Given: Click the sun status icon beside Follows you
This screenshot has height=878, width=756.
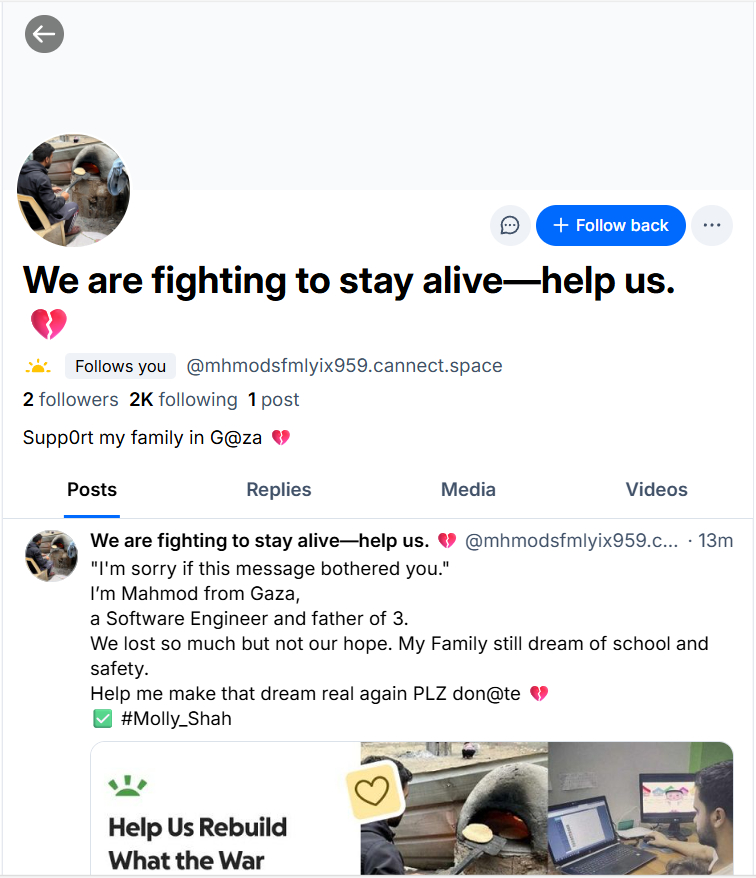Looking at the screenshot, I should [38, 366].
